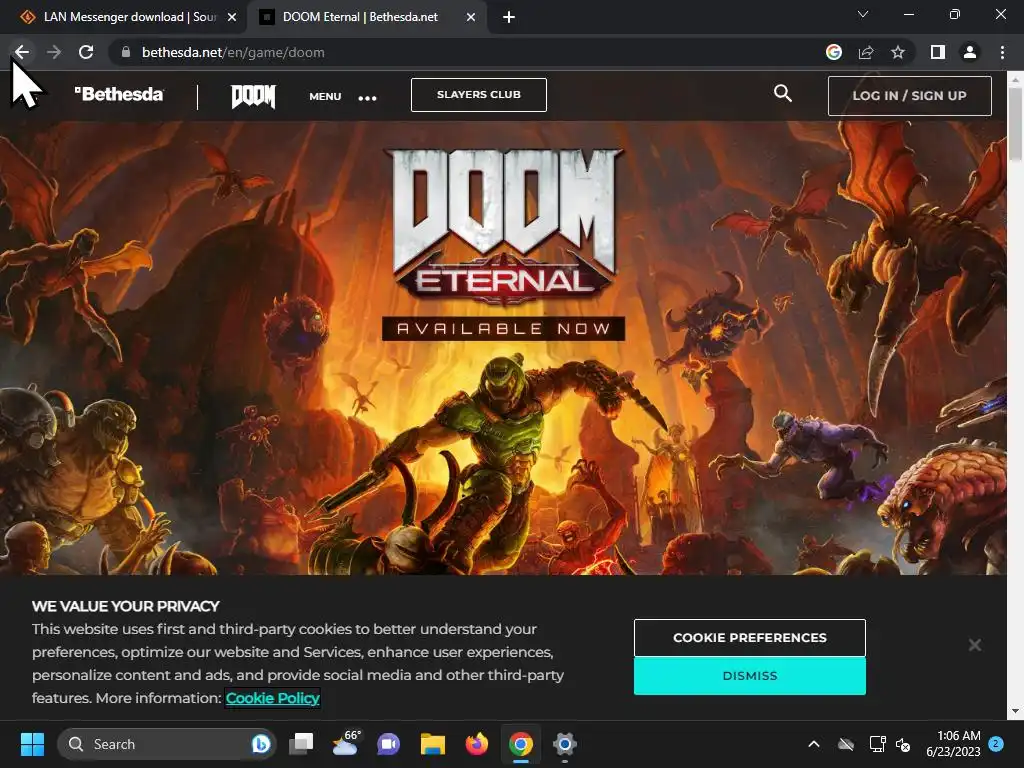
Task: Open the Chrome side panel
Action: point(938,52)
